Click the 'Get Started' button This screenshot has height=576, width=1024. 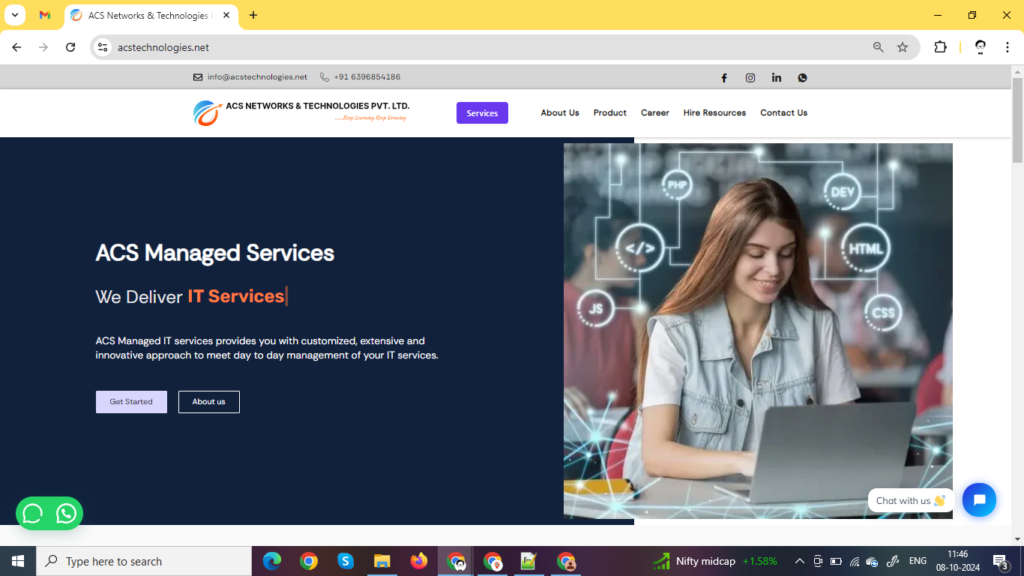point(130,401)
